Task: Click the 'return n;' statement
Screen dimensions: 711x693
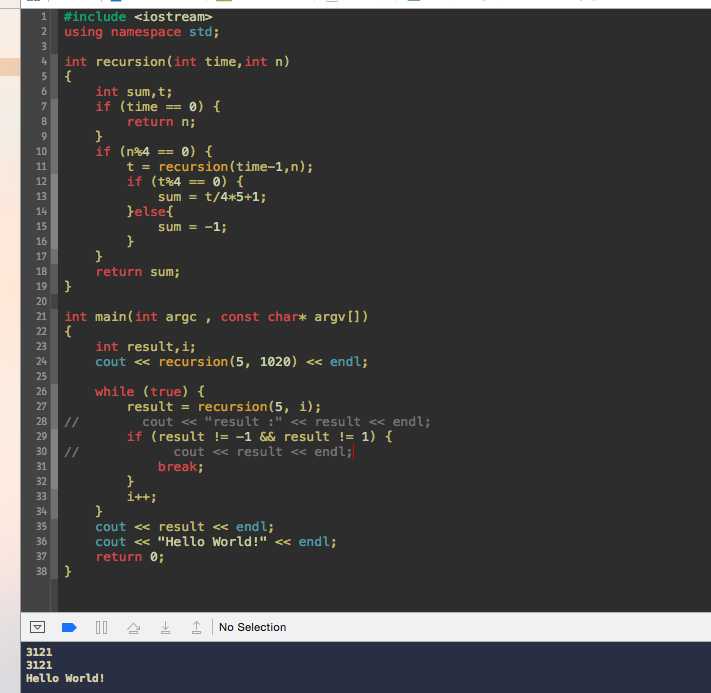Action: (x=161, y=122)
